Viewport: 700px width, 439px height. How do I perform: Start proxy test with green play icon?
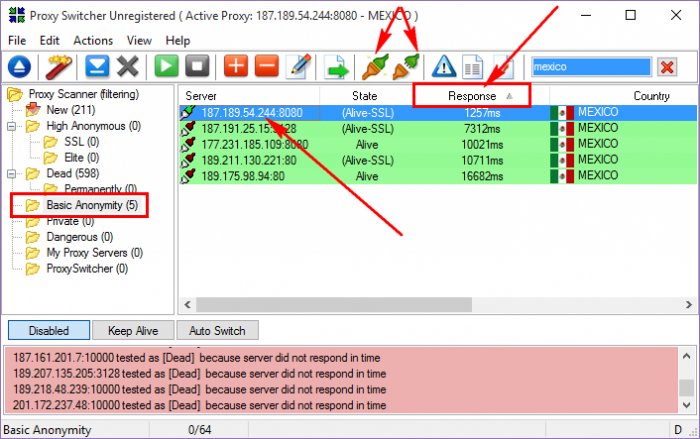tap(166, 67)
